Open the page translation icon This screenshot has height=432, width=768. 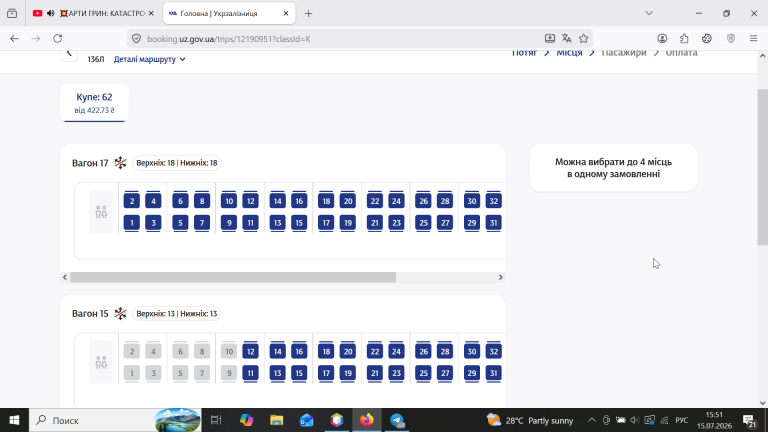click(567, 39)
